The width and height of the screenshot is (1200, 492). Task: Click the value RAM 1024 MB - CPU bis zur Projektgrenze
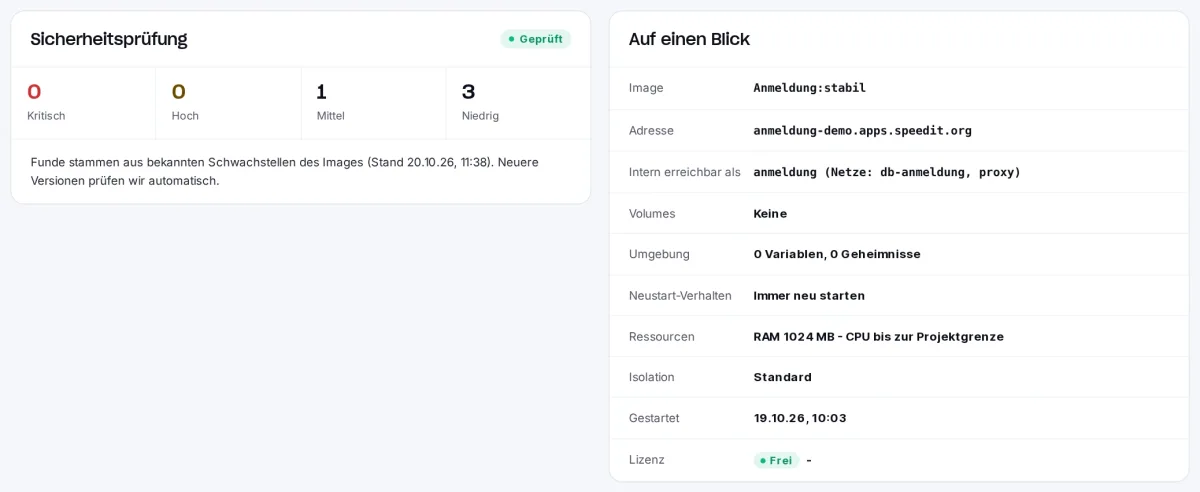[x=879, y=336]
